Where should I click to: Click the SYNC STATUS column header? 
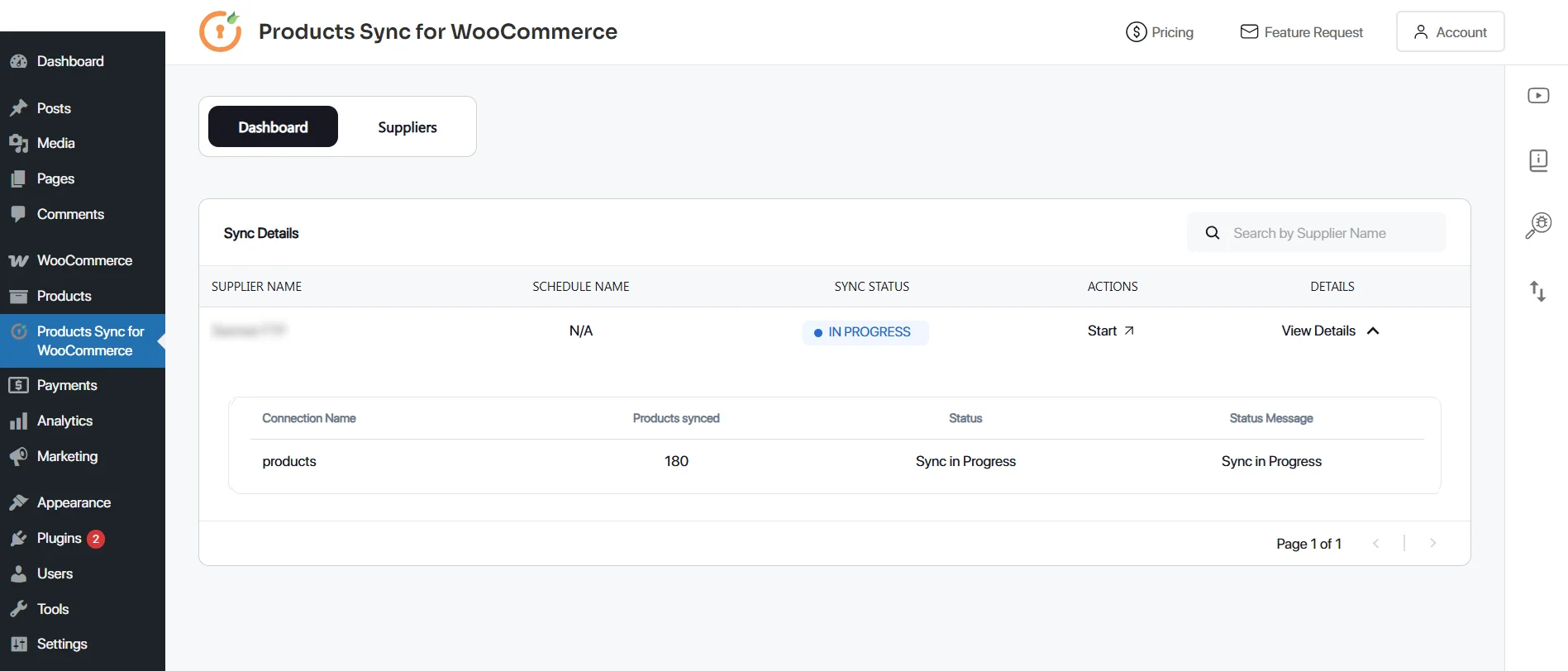872,287
